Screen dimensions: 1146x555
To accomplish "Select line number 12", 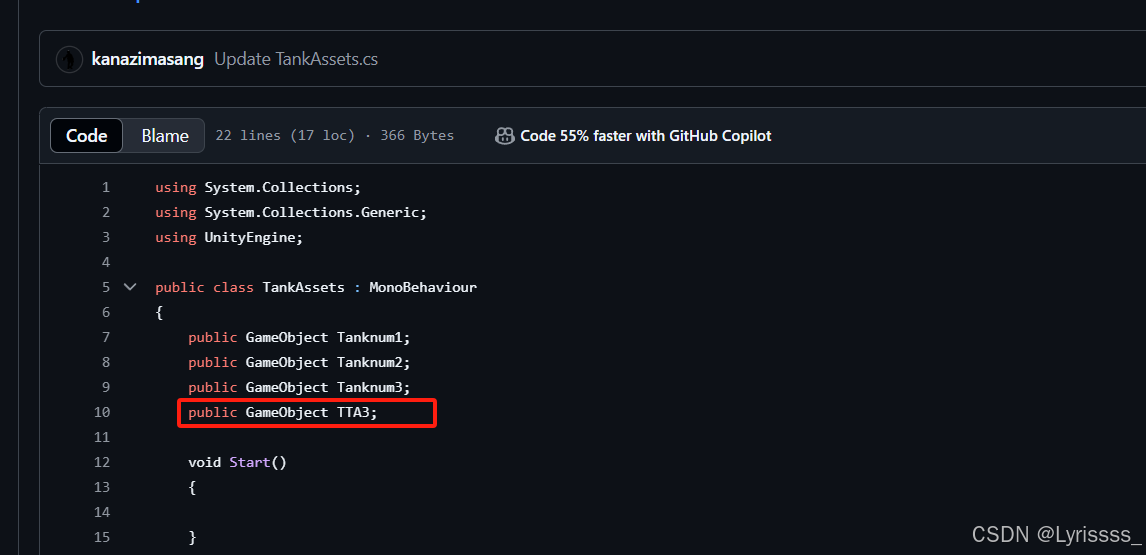I will tap(102, 462).
